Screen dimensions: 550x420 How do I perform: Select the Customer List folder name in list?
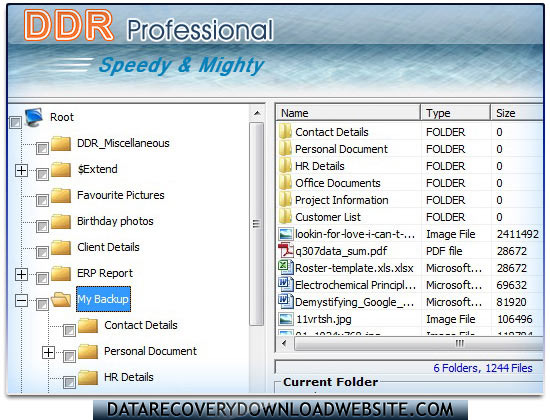[x=328, y=217]
